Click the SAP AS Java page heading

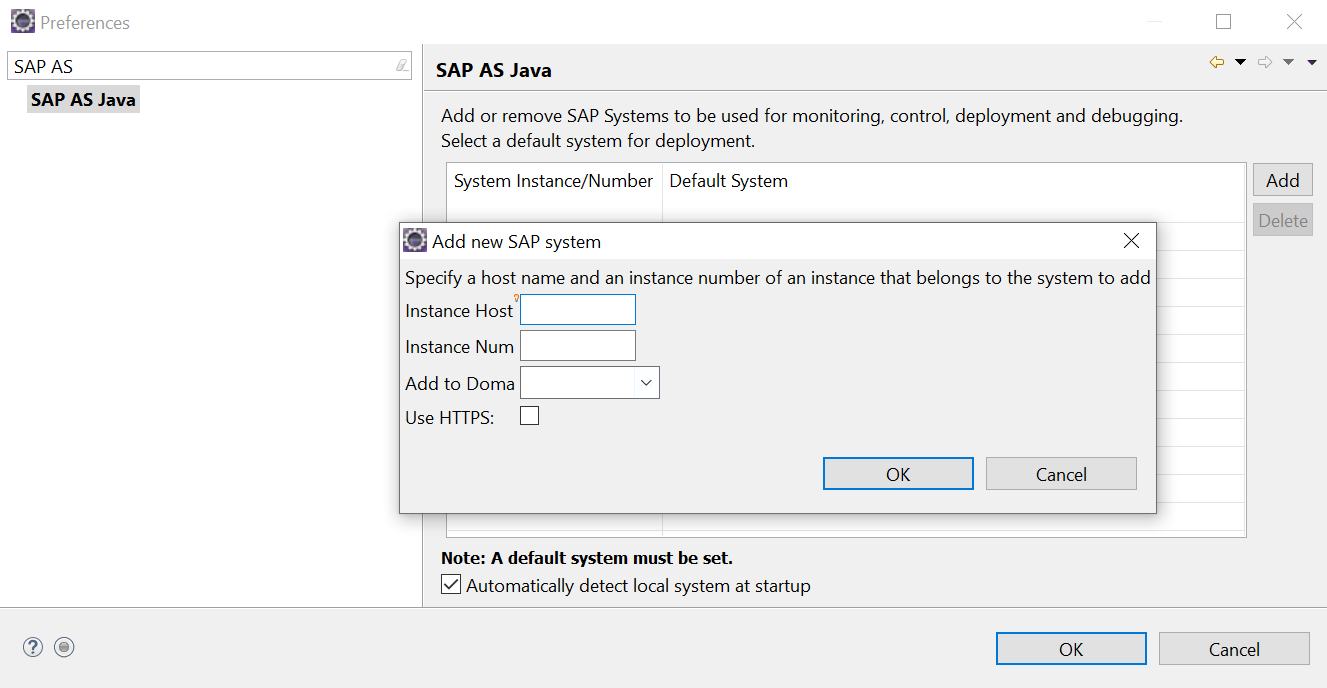pyautogui.click(x=494, y=70)
